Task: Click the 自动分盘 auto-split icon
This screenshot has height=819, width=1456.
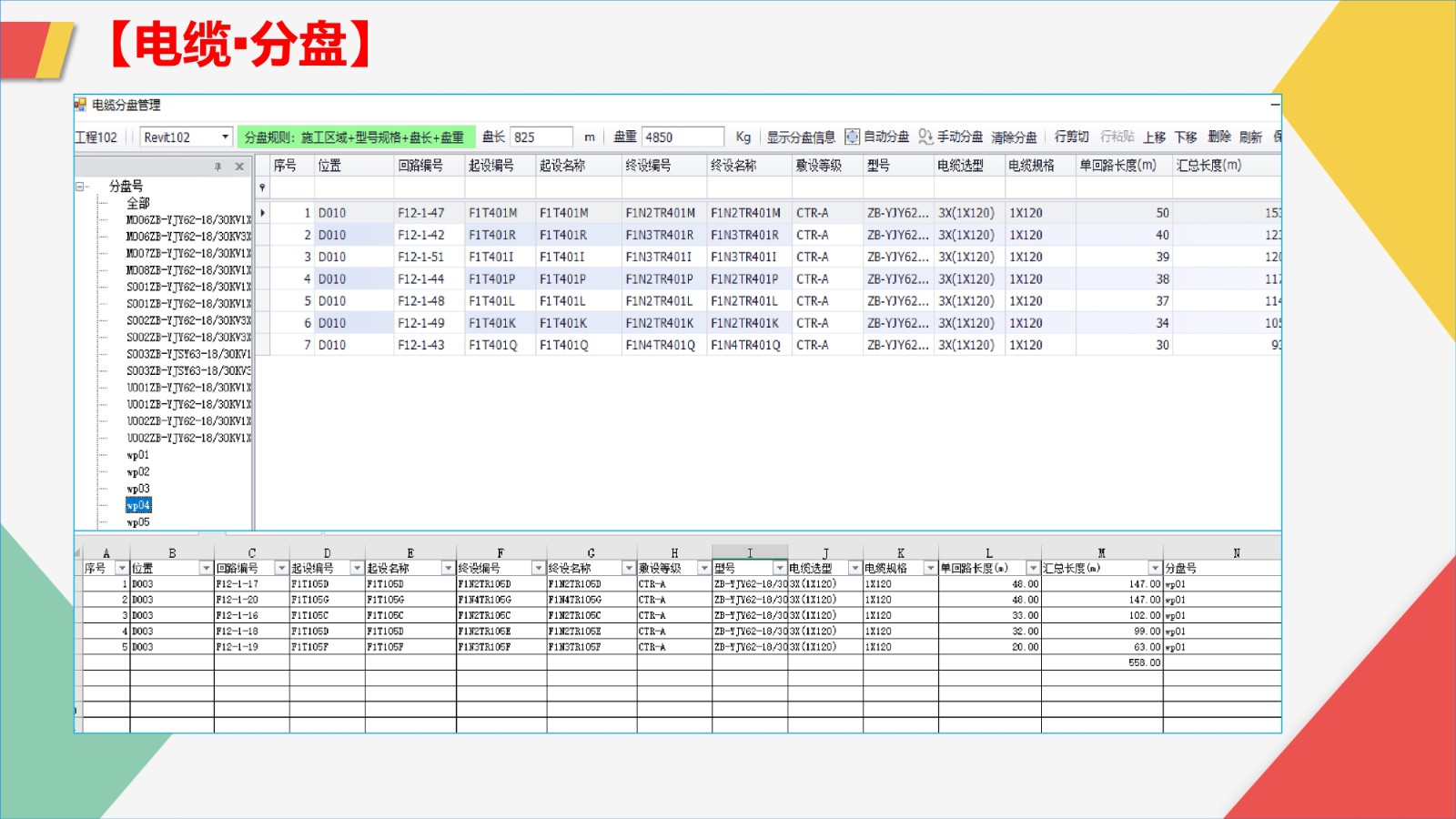Action: [852, 136]
